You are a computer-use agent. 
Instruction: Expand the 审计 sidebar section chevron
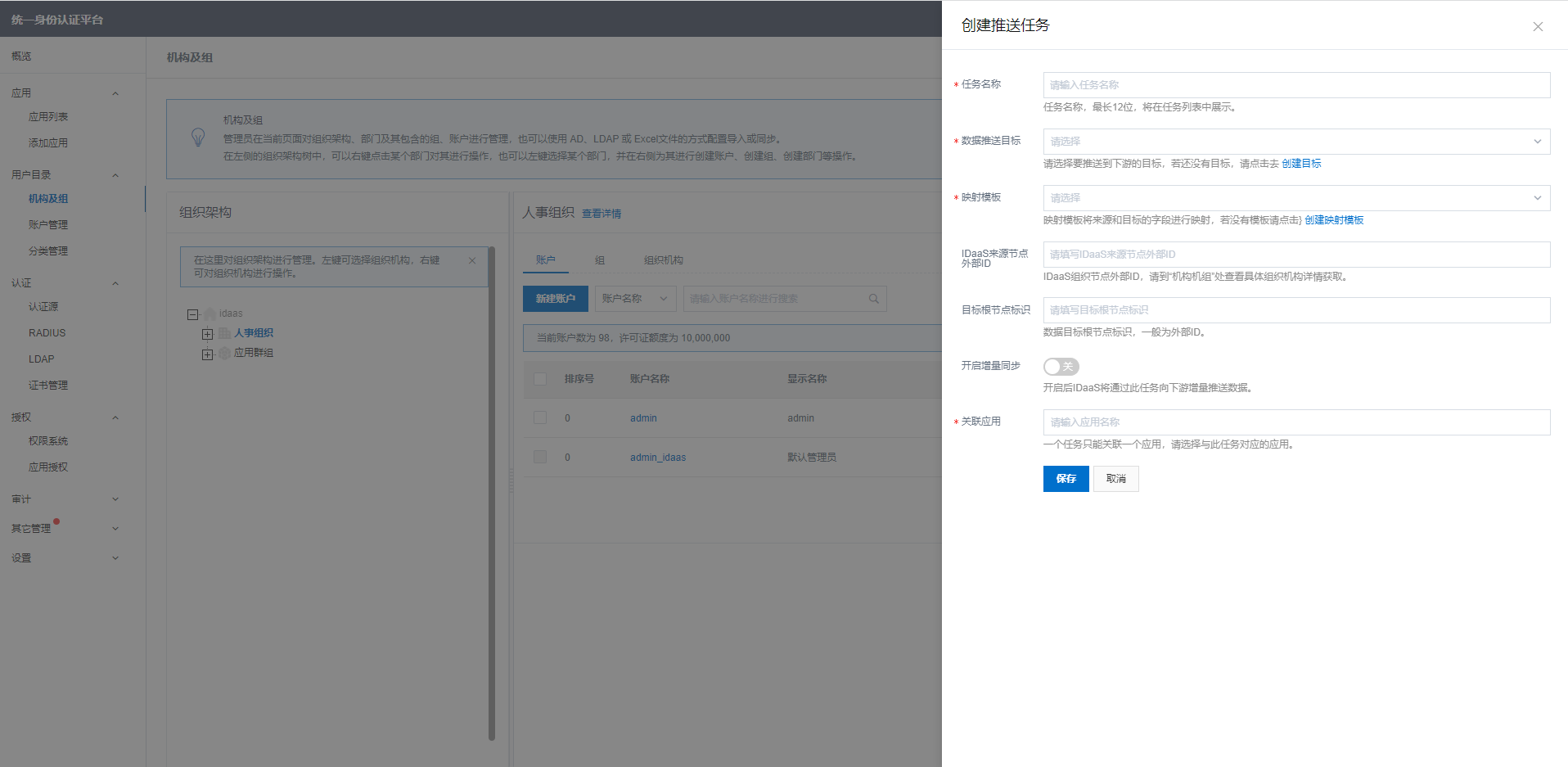115,499
